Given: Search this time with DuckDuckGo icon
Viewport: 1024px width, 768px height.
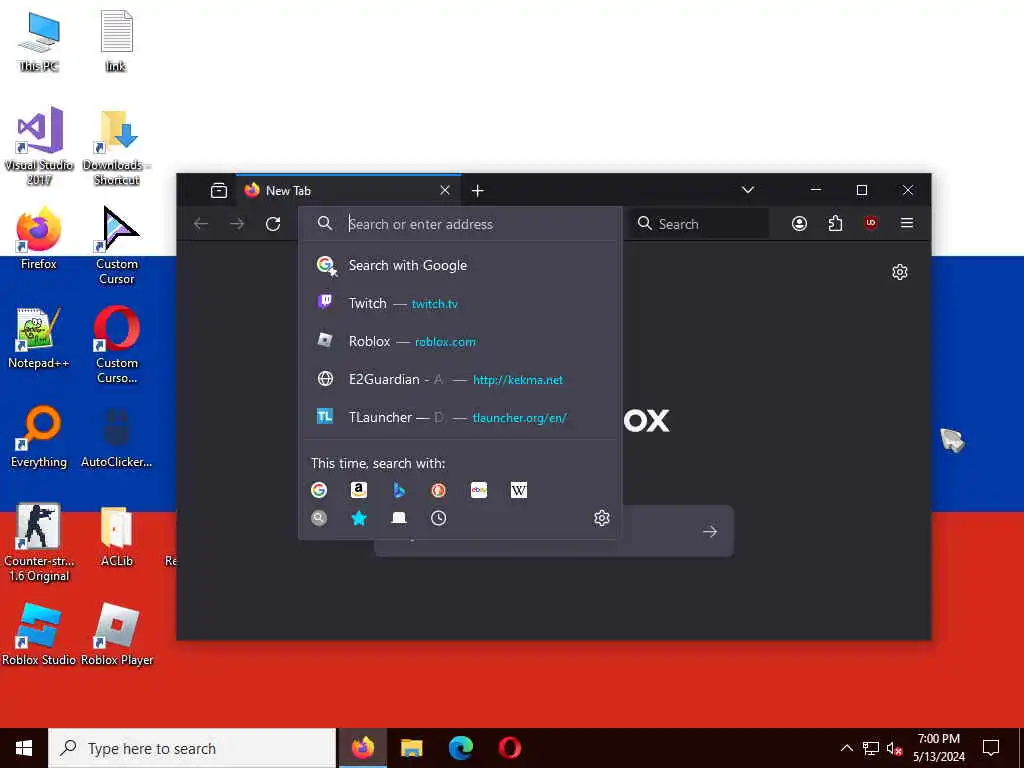Looking at the screenshot, I should click(x=439, y=490).
